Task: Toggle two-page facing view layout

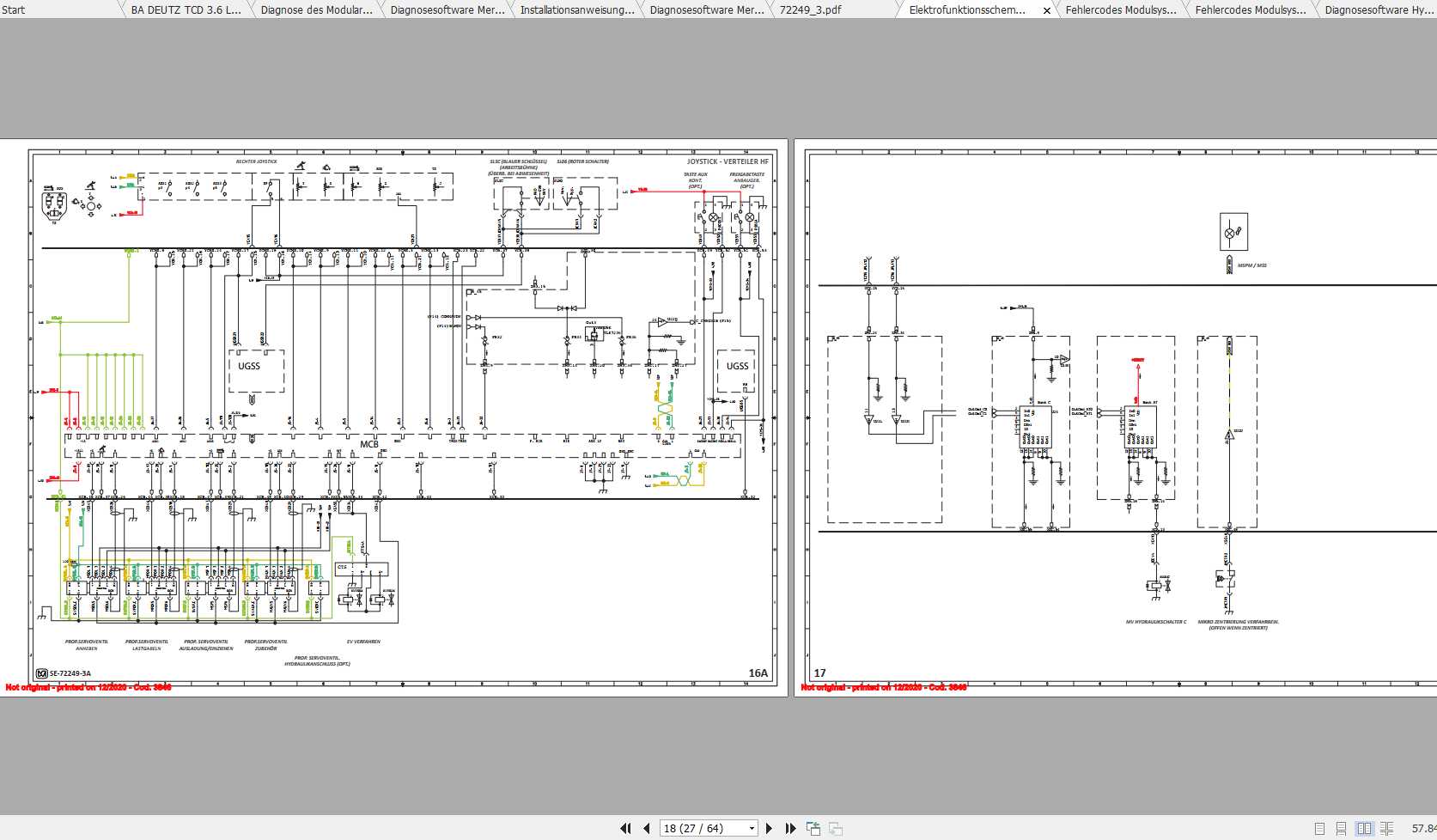Action: tap(1364, 829)
